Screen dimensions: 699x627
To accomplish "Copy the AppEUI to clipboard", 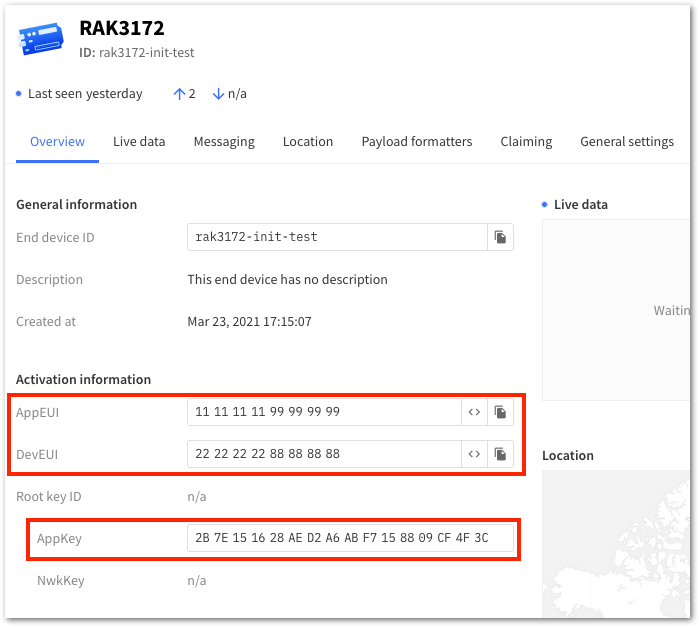I will tap(500, 412).
